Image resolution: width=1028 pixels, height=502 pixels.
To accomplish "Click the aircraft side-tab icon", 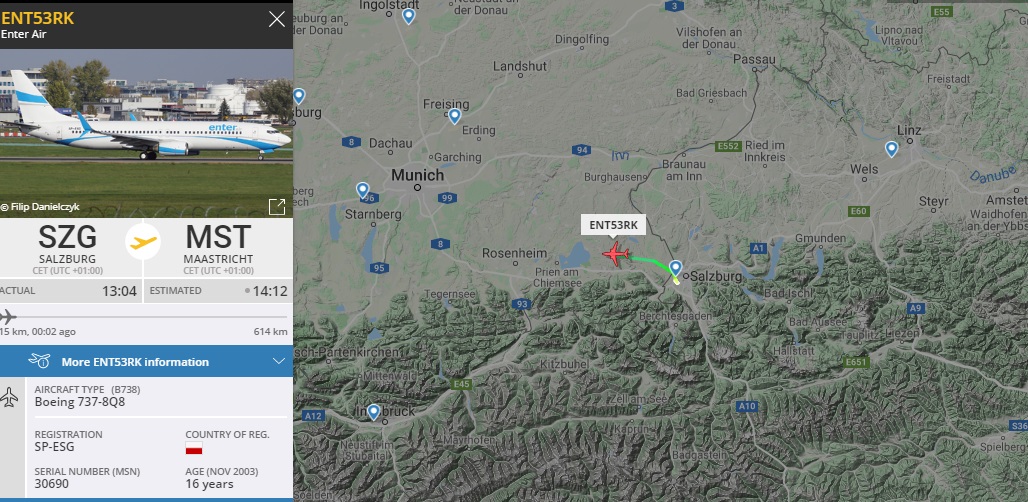I will tap(9, 397).
